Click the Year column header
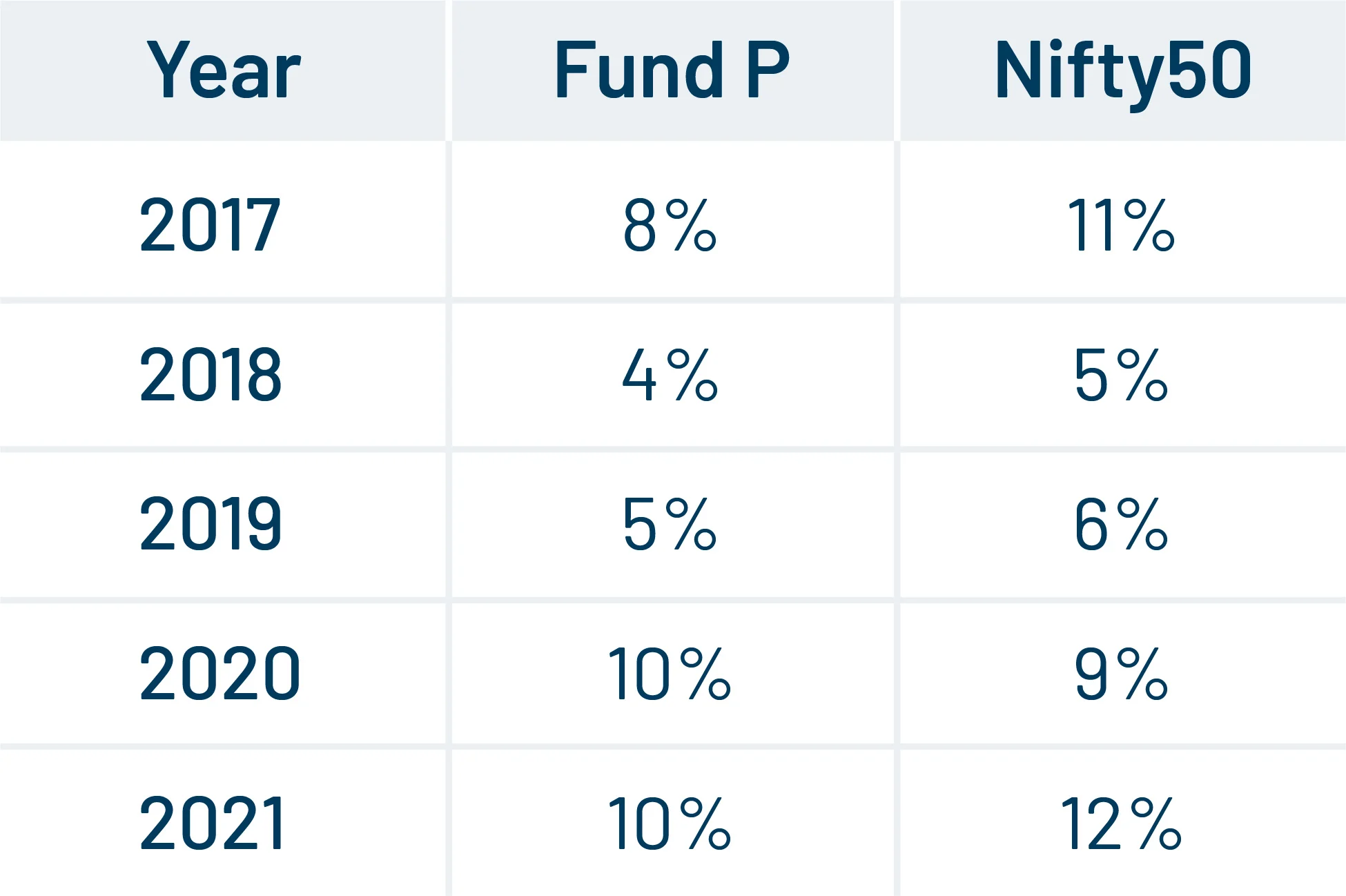 224,70
